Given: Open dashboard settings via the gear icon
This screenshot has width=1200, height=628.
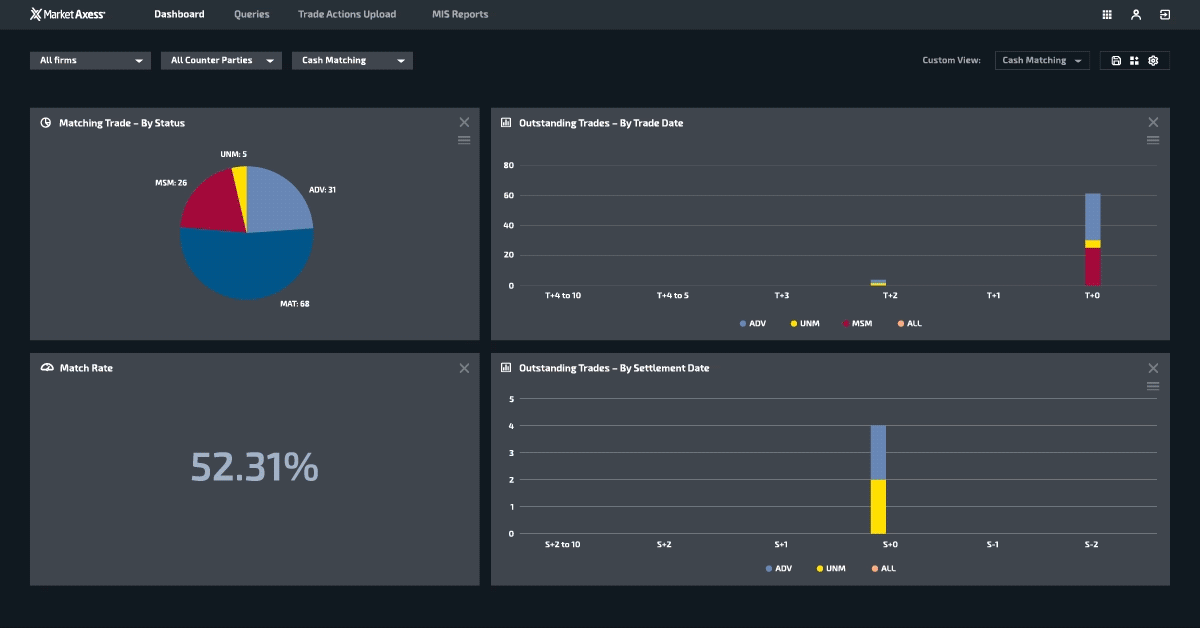Looking at the screenshot, I should click(x=1153, y=60).
